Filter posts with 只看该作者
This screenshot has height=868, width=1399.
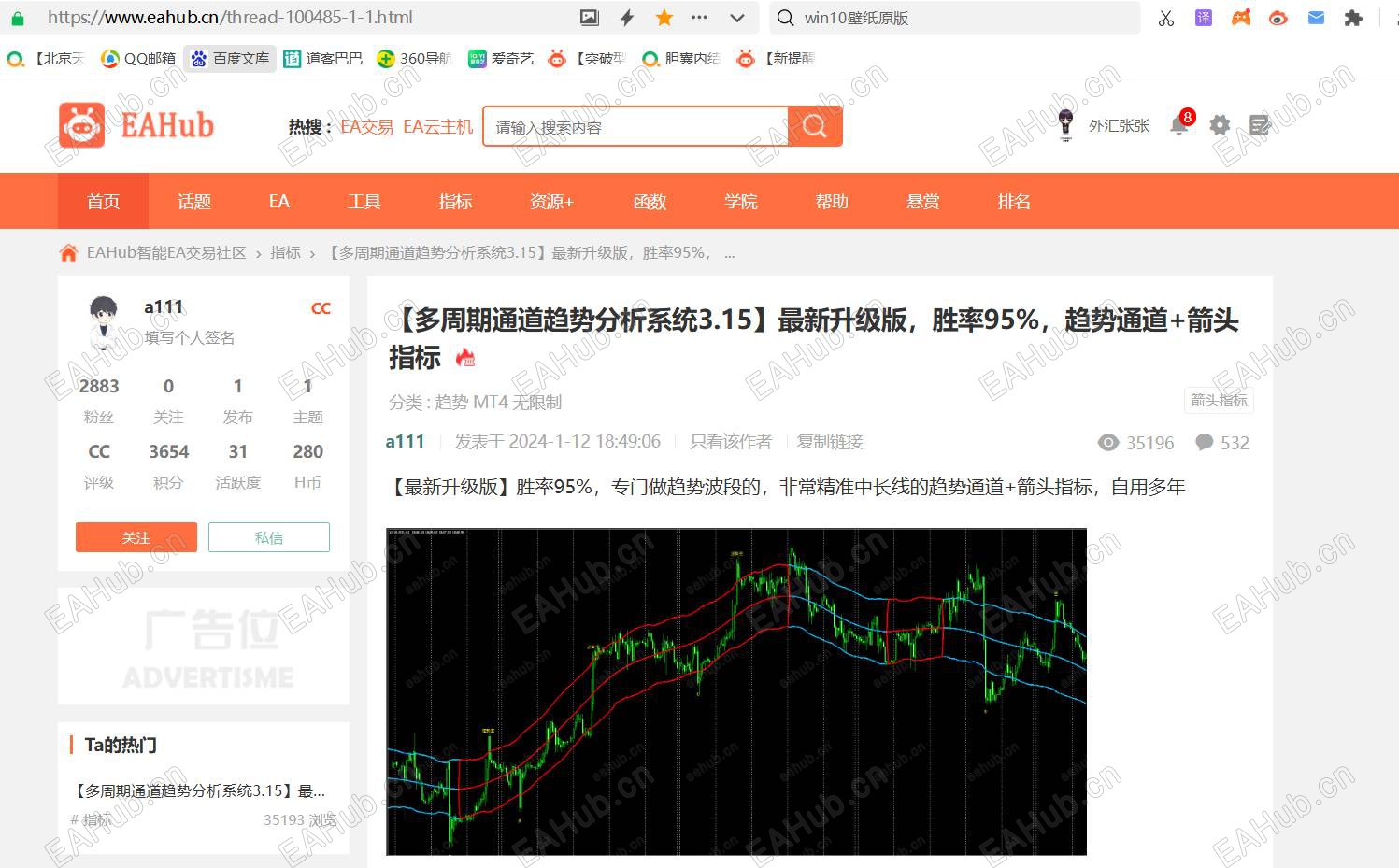731,442
